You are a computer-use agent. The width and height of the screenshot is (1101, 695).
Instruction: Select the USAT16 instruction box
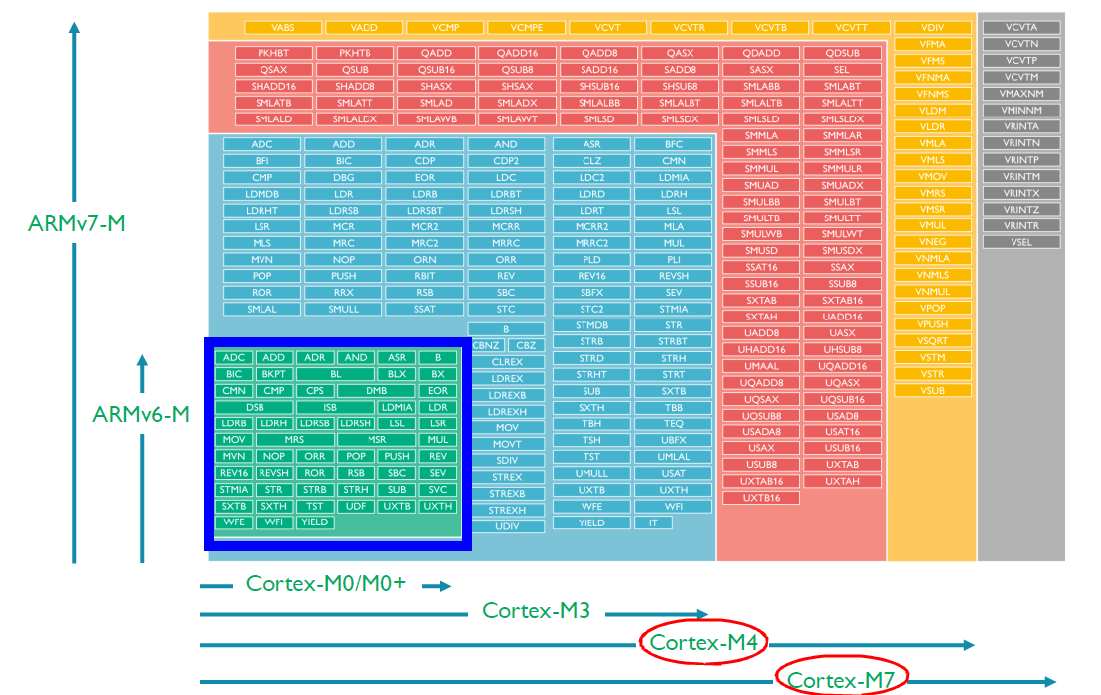tap(842, 432)
